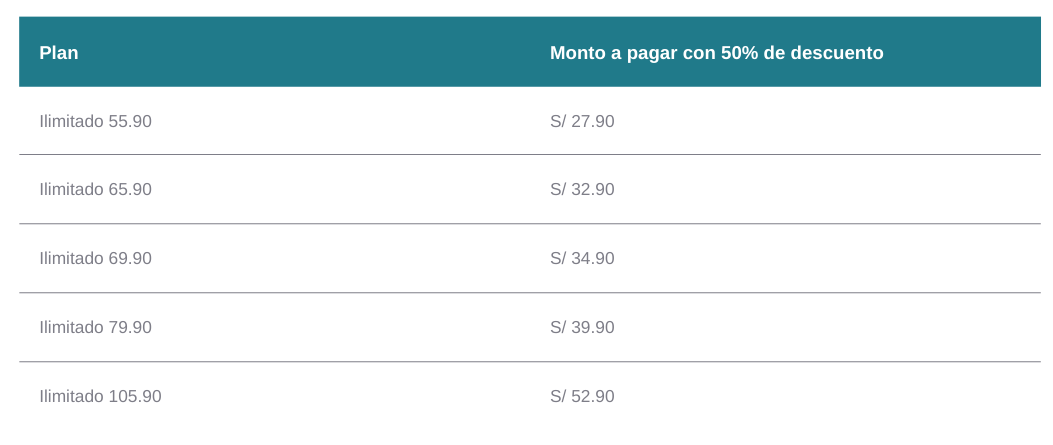This screenshot has height=445, width=1053.
Task: Click the word "descuento" in the header
Action: click(x=837, y=53)
